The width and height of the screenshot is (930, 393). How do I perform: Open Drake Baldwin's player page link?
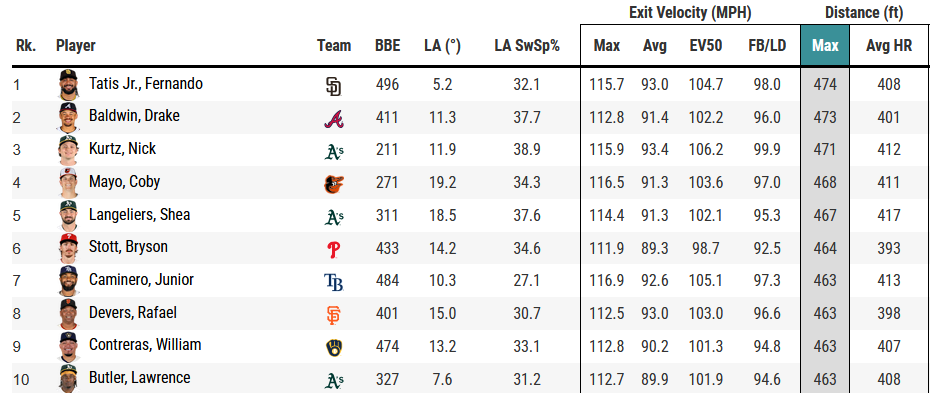[134, 116]
